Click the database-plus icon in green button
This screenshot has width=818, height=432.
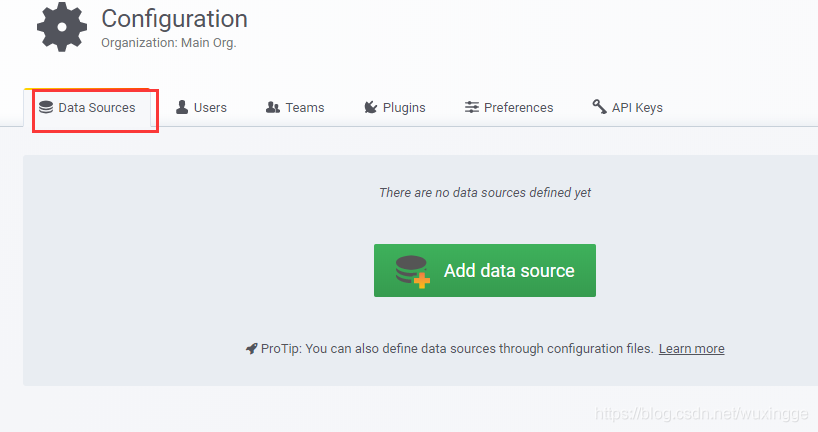click(x=412, y=271)
